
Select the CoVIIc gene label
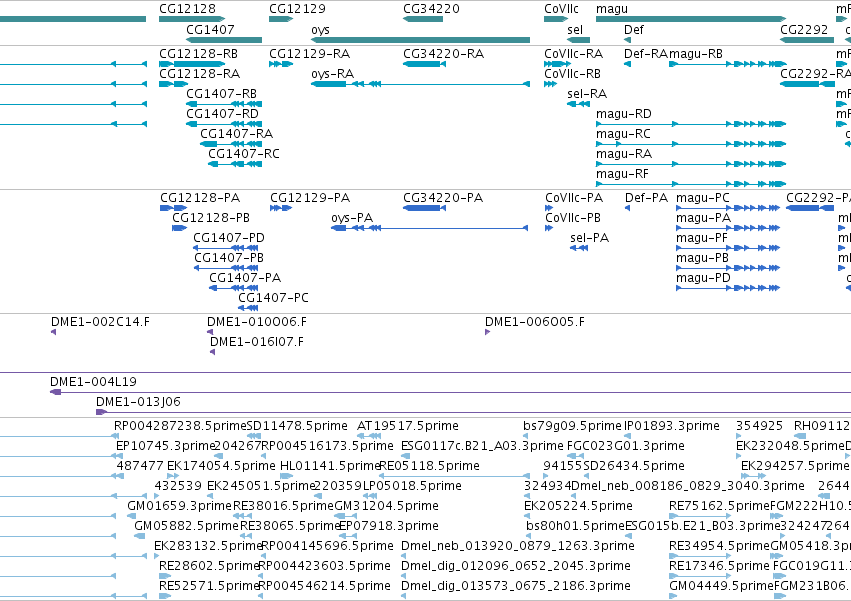[561, 9]
